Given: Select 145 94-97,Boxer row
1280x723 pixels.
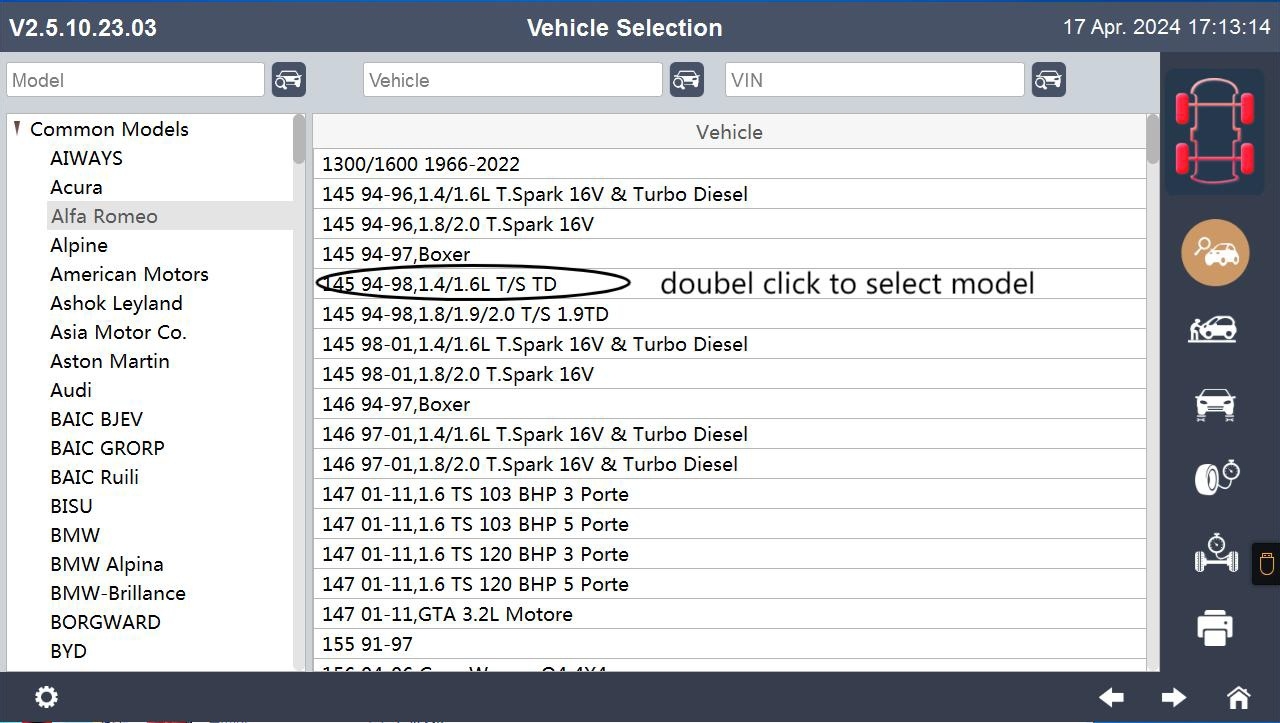Looking at the screenshot, I should pyautogui.click(x=729, y=254).
